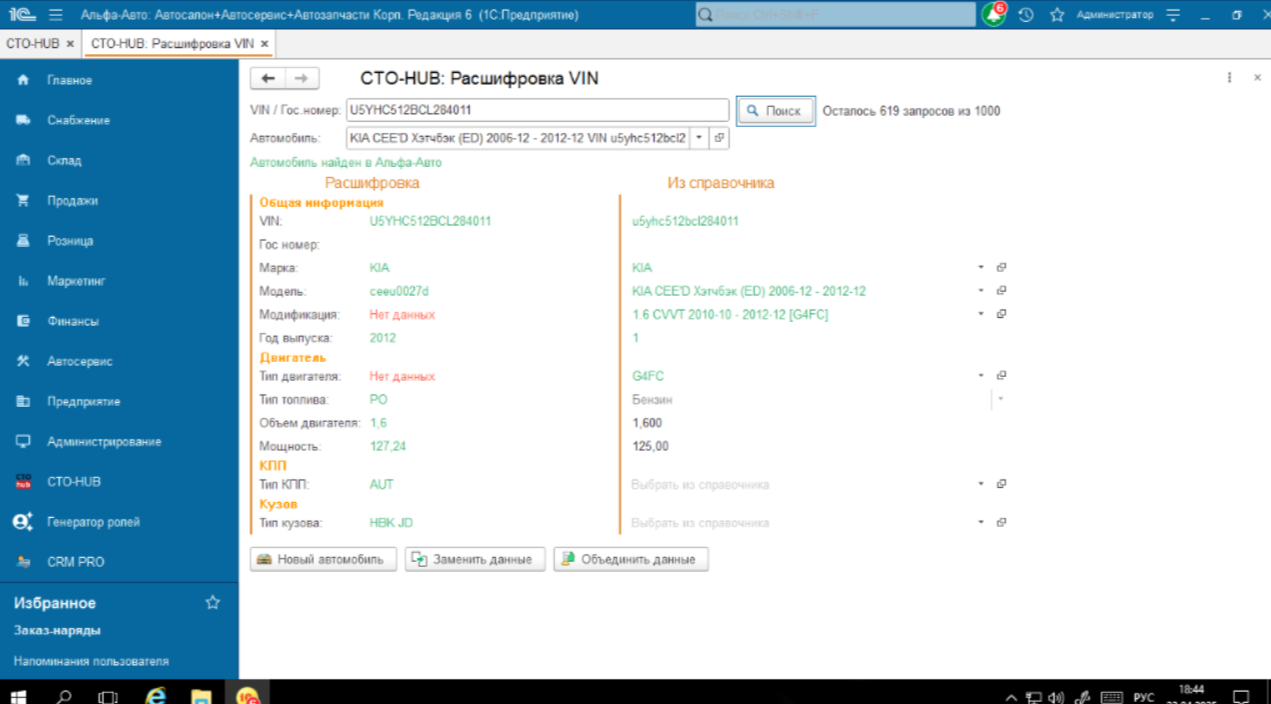Open the Генератор ролей section

93,522
